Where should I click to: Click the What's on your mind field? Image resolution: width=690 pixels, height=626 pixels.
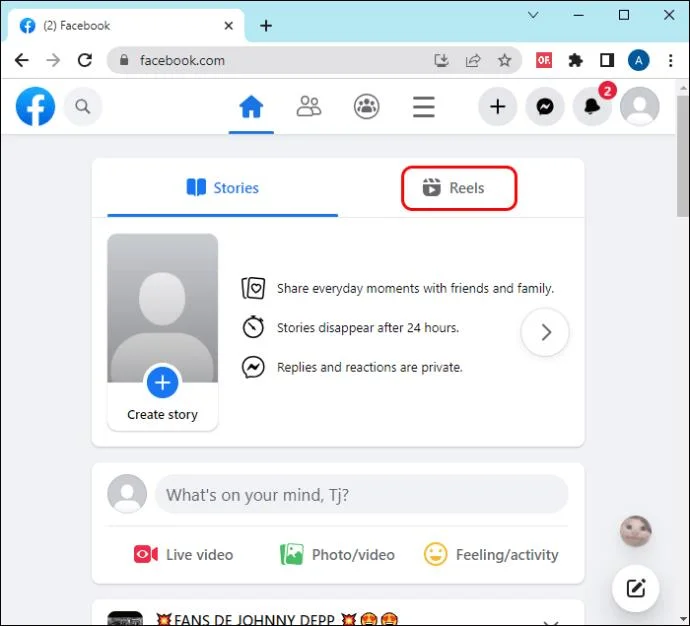(361, 494)
